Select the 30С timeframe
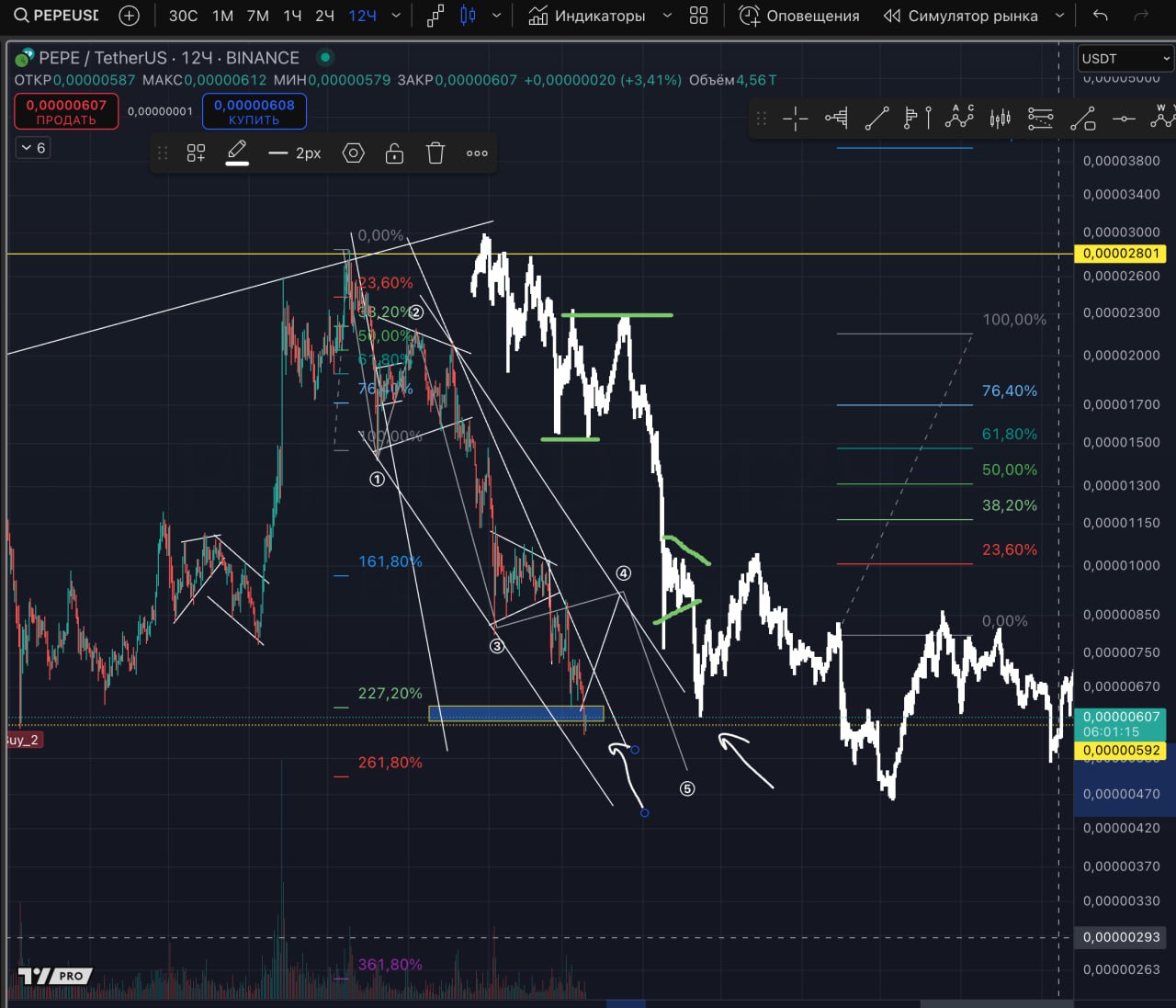Viewport: 1176px width, 1008px height. 183,16
